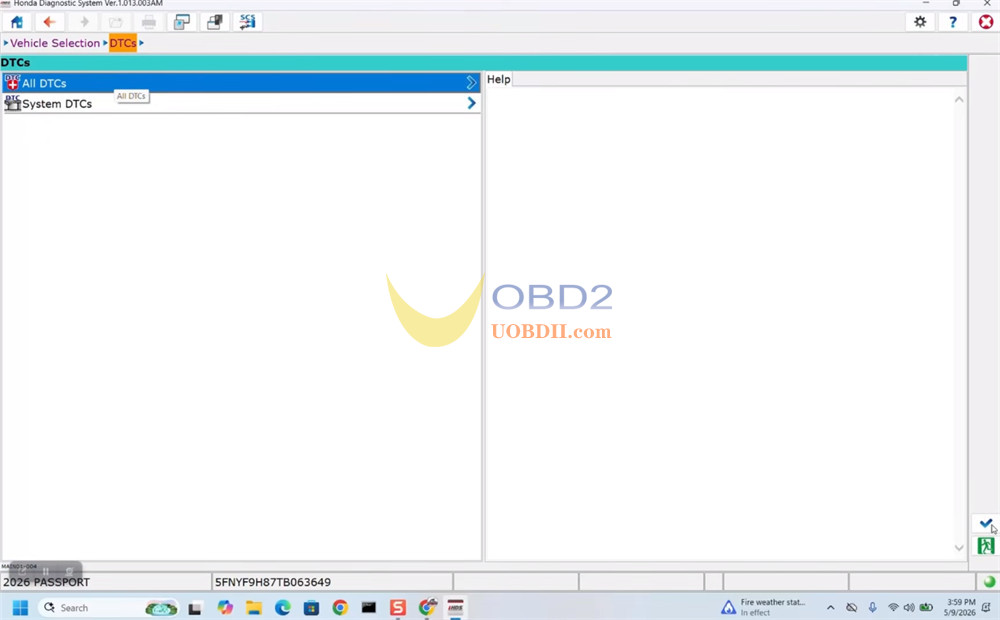Viewport: 1000px width, 620px height.
Task: Click Help pane scroll-down arrow
Action: pyautogui.click(x=959, y=547)
